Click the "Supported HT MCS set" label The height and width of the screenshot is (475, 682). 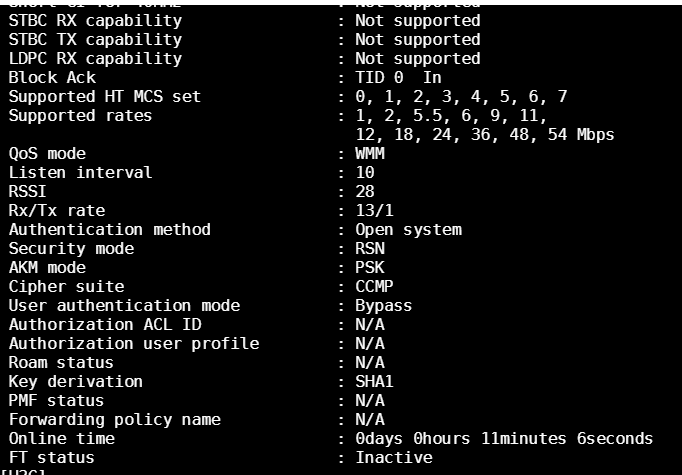(104, 96)
